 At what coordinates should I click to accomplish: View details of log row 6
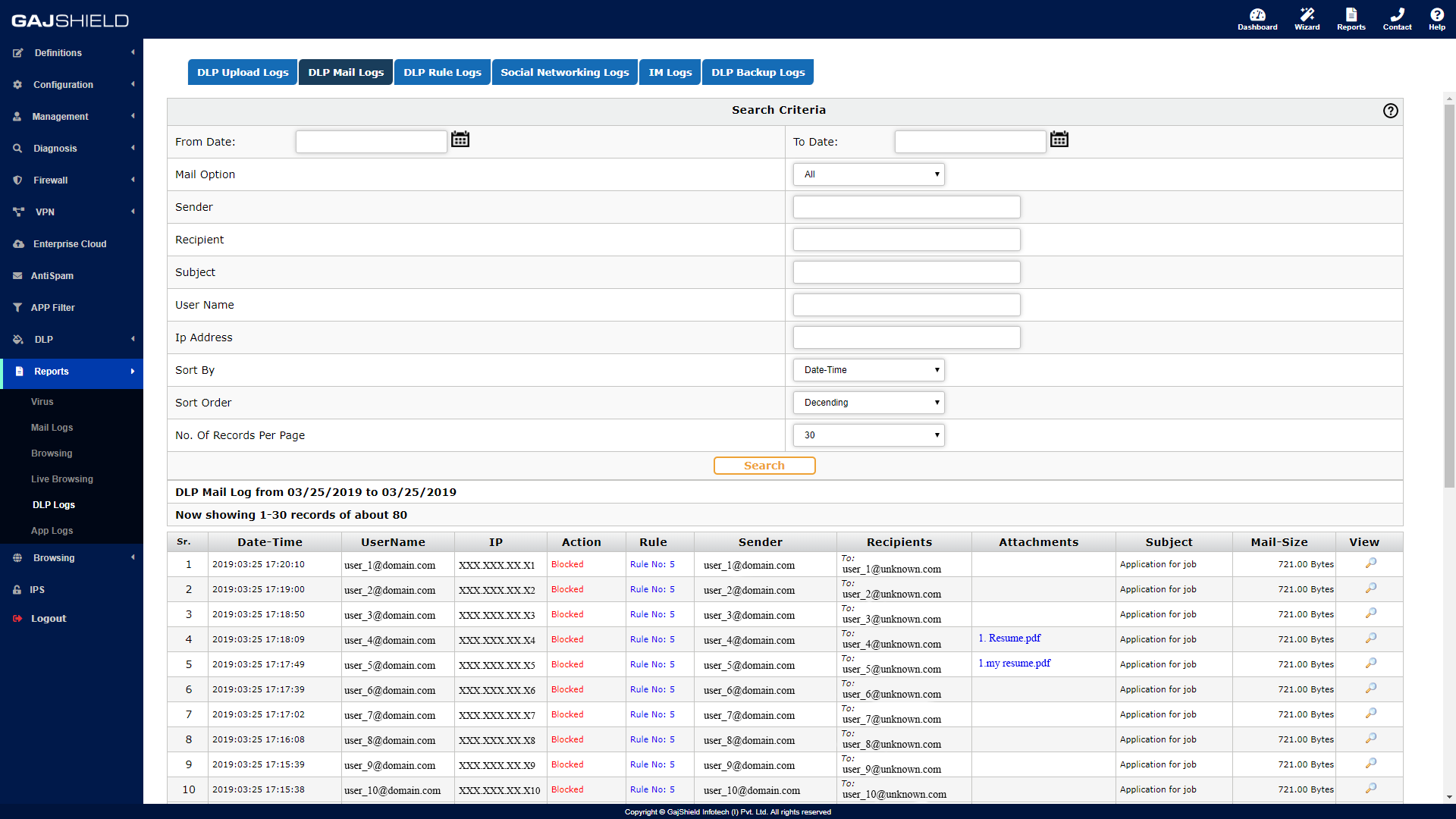[1371, 688]
